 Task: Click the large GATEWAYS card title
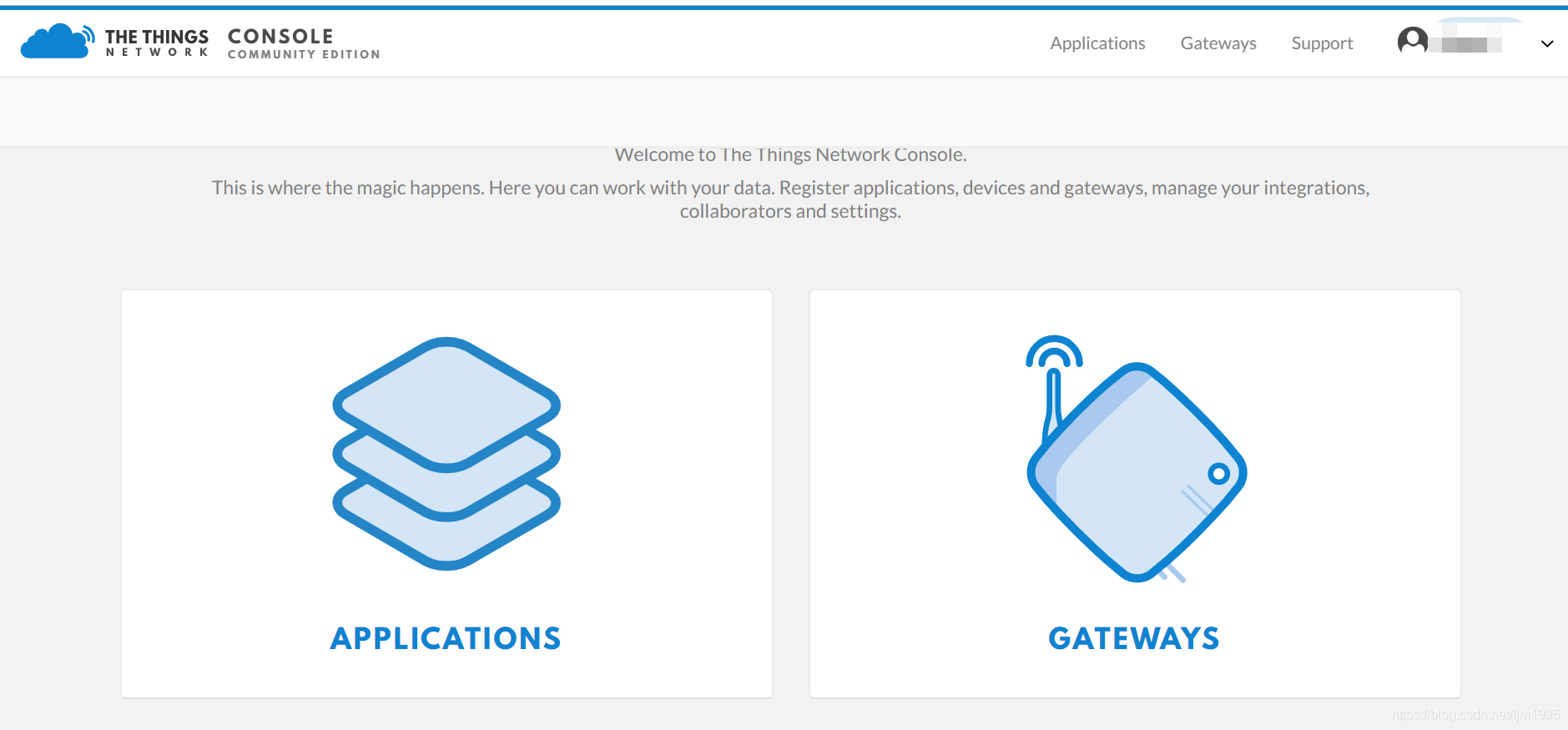click(1134, 638)
